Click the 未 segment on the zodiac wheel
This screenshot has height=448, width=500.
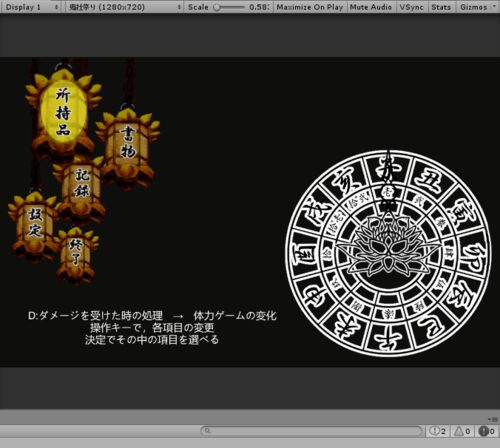pos(347,327)
